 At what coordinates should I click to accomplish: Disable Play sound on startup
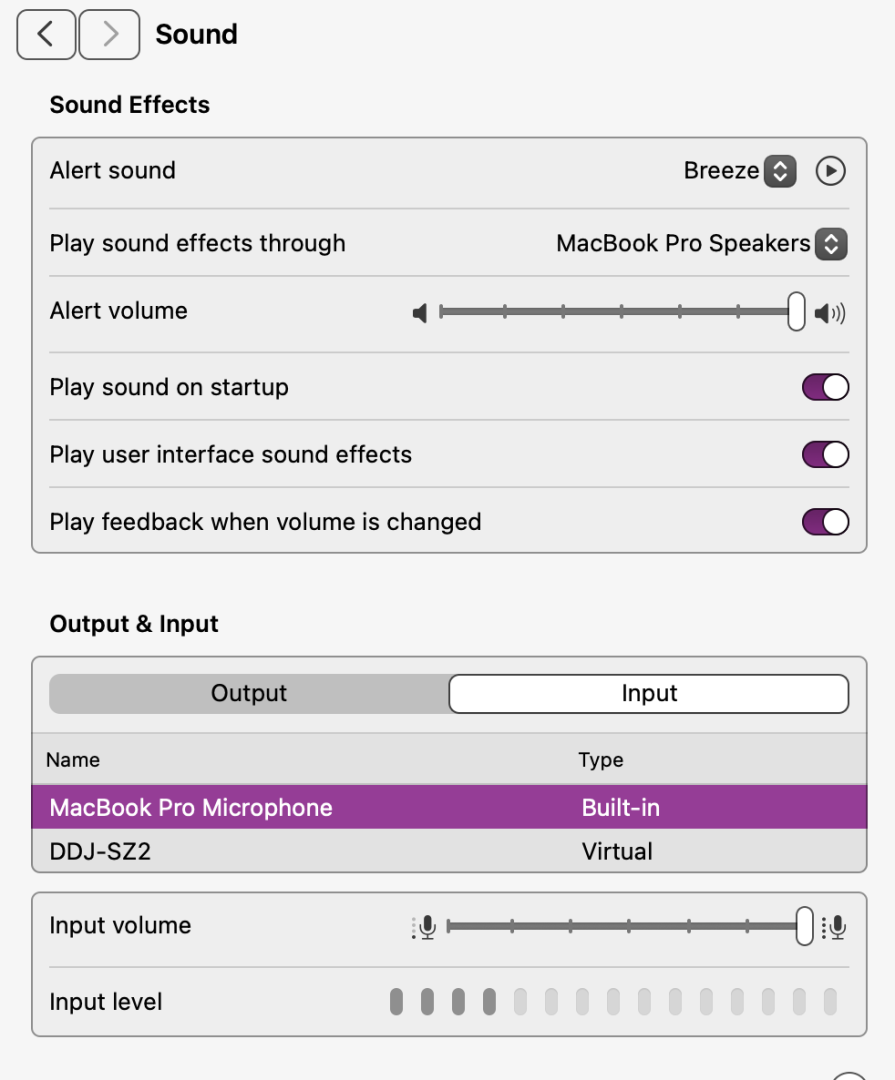(x=825, y=387)
